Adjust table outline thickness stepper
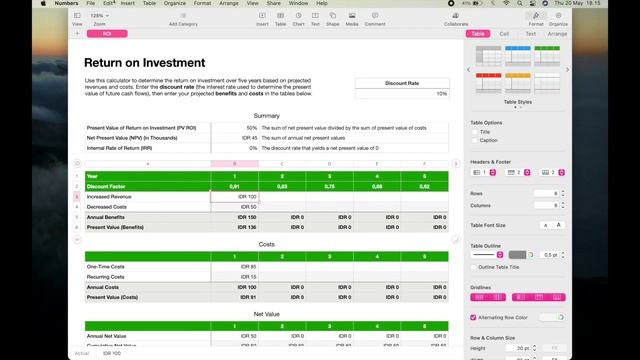The width and height of the screenshot is (640, 360). [563, 255]
